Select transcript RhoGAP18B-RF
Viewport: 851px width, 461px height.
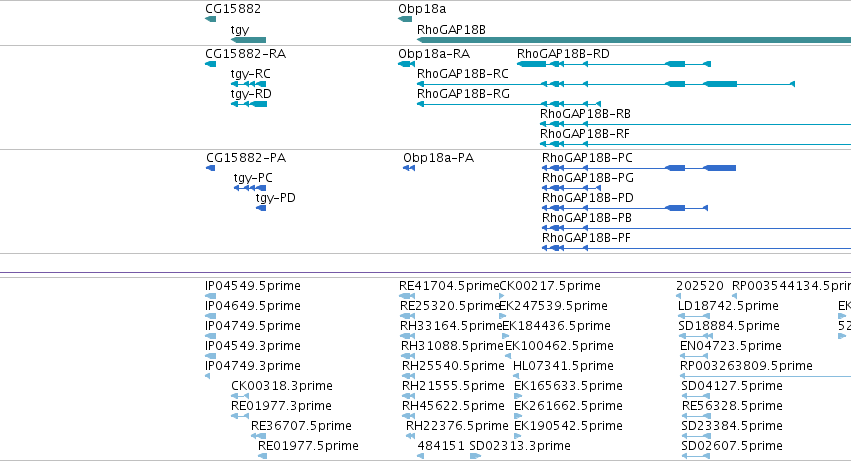click(x=585, y=134)
